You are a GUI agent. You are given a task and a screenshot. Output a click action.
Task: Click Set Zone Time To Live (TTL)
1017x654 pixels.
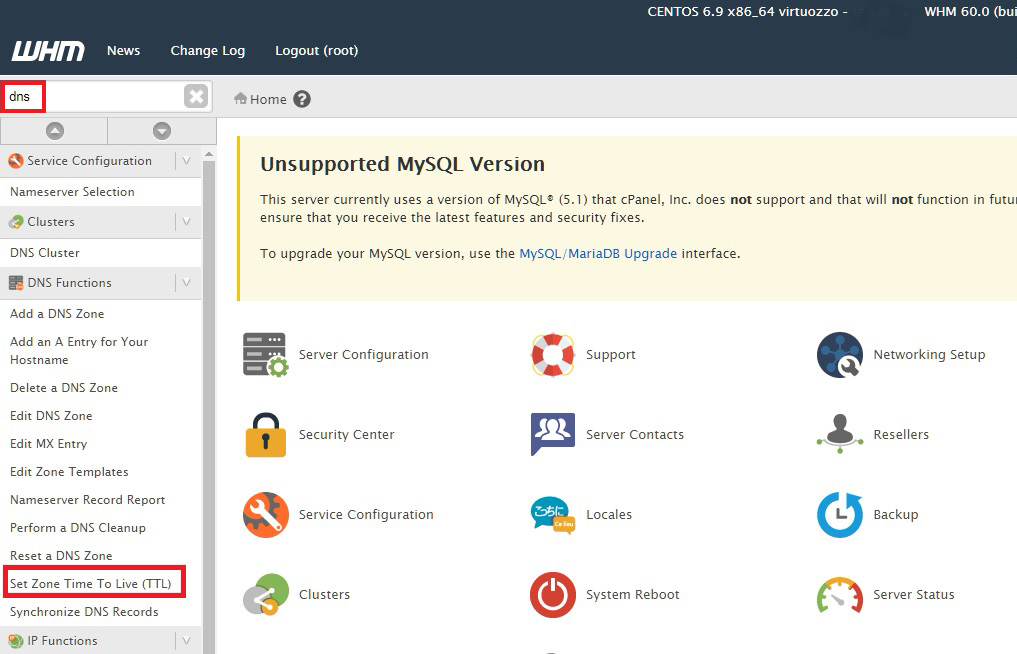91,583
